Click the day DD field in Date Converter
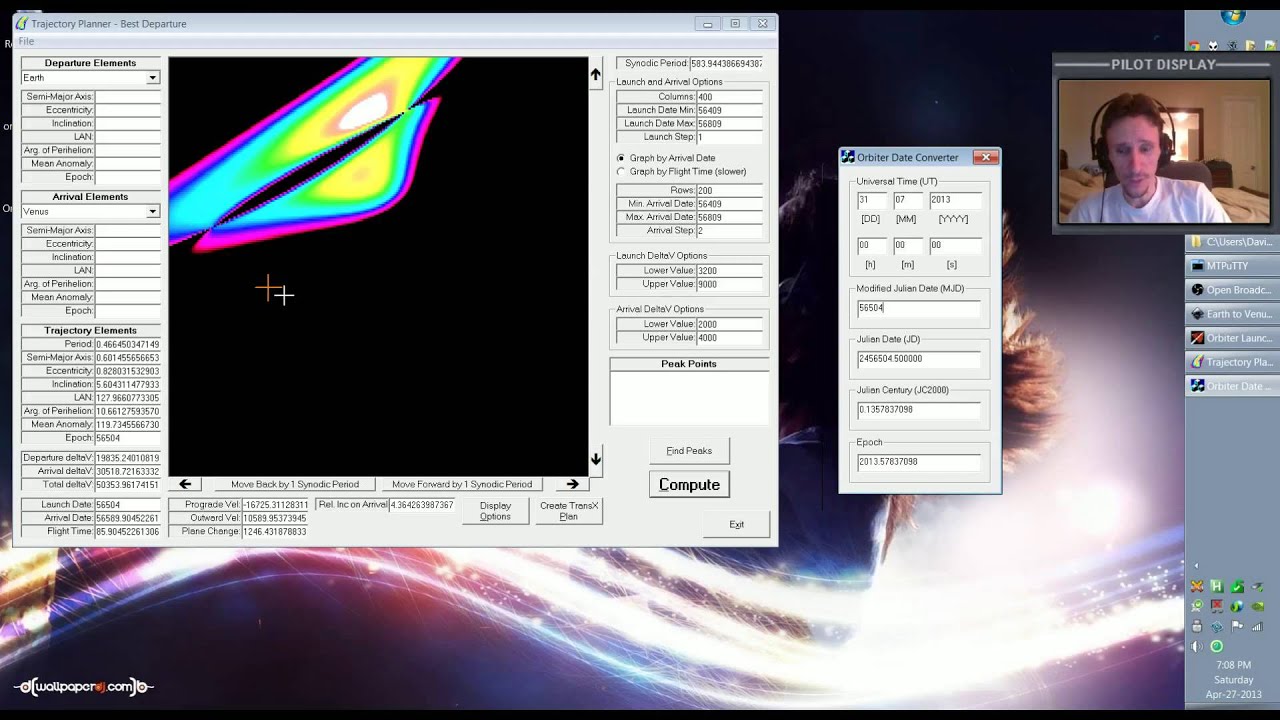 pyautogui.click(x=871, y=200)
